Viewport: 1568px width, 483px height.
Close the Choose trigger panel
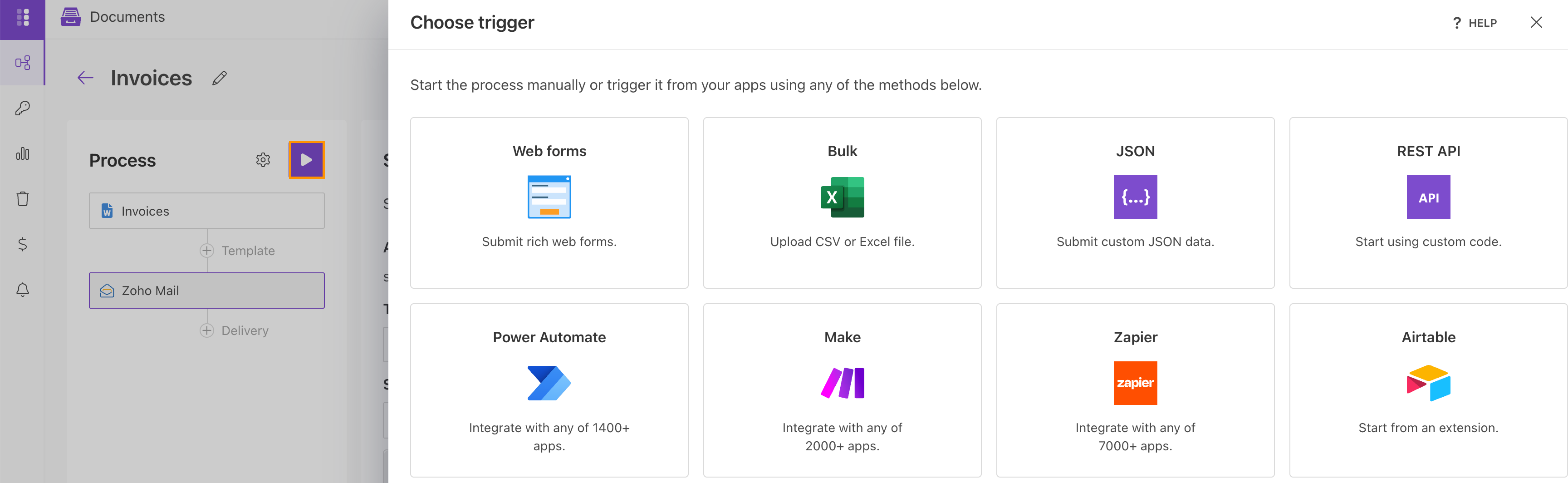(1536, 23)
